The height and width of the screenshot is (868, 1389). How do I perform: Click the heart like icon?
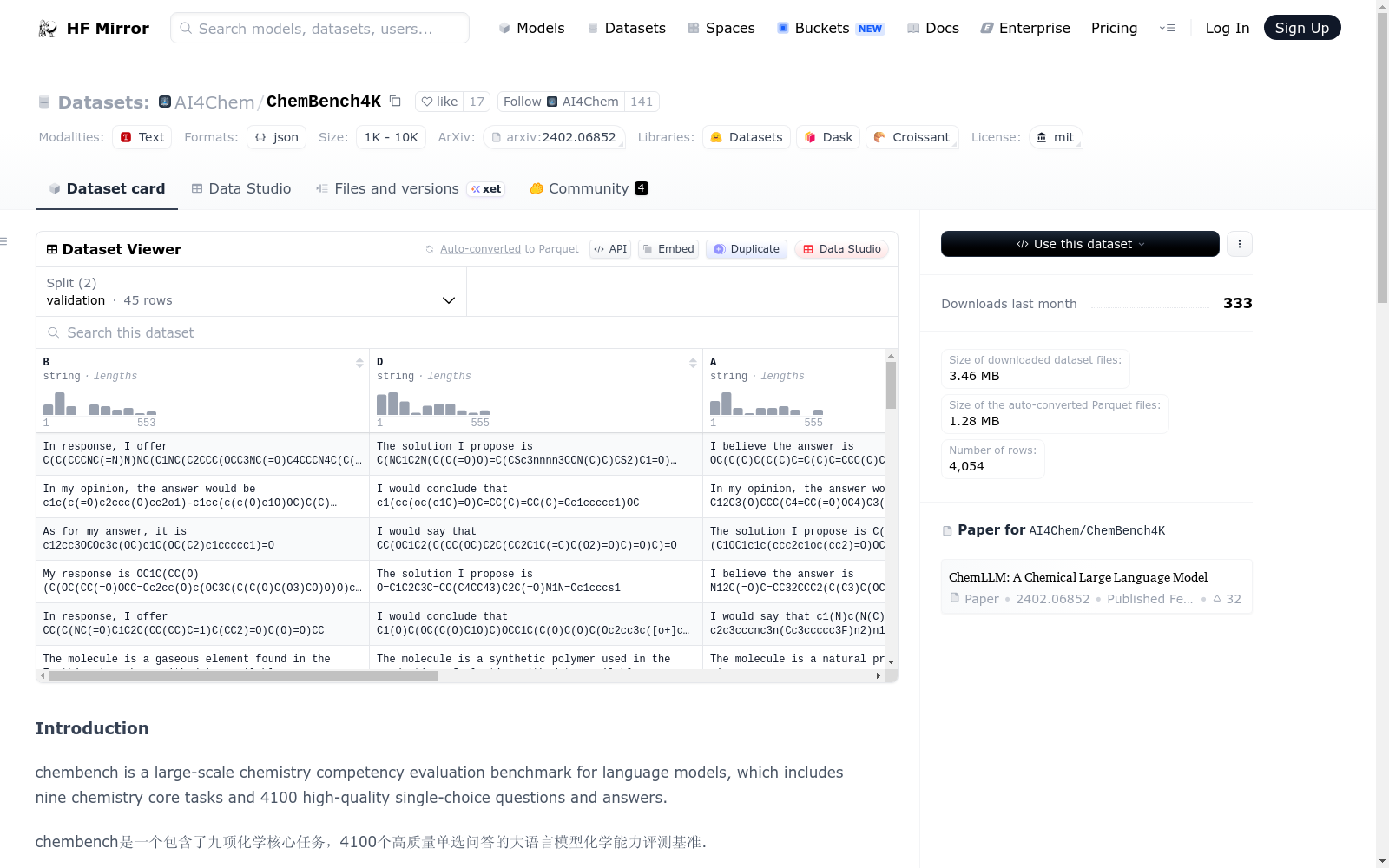426,102
